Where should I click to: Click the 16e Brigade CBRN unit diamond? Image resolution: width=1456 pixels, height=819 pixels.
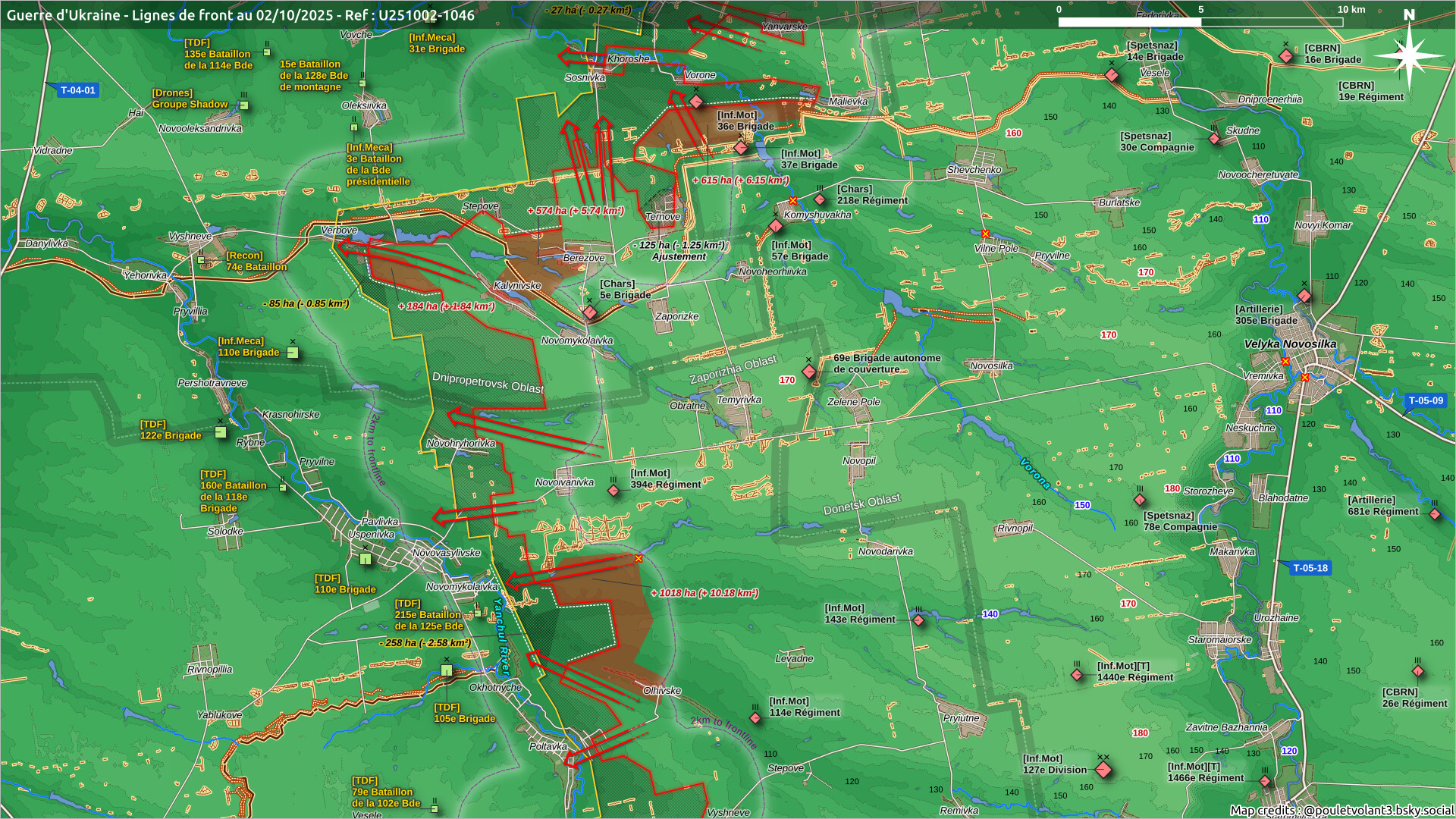1286,56
